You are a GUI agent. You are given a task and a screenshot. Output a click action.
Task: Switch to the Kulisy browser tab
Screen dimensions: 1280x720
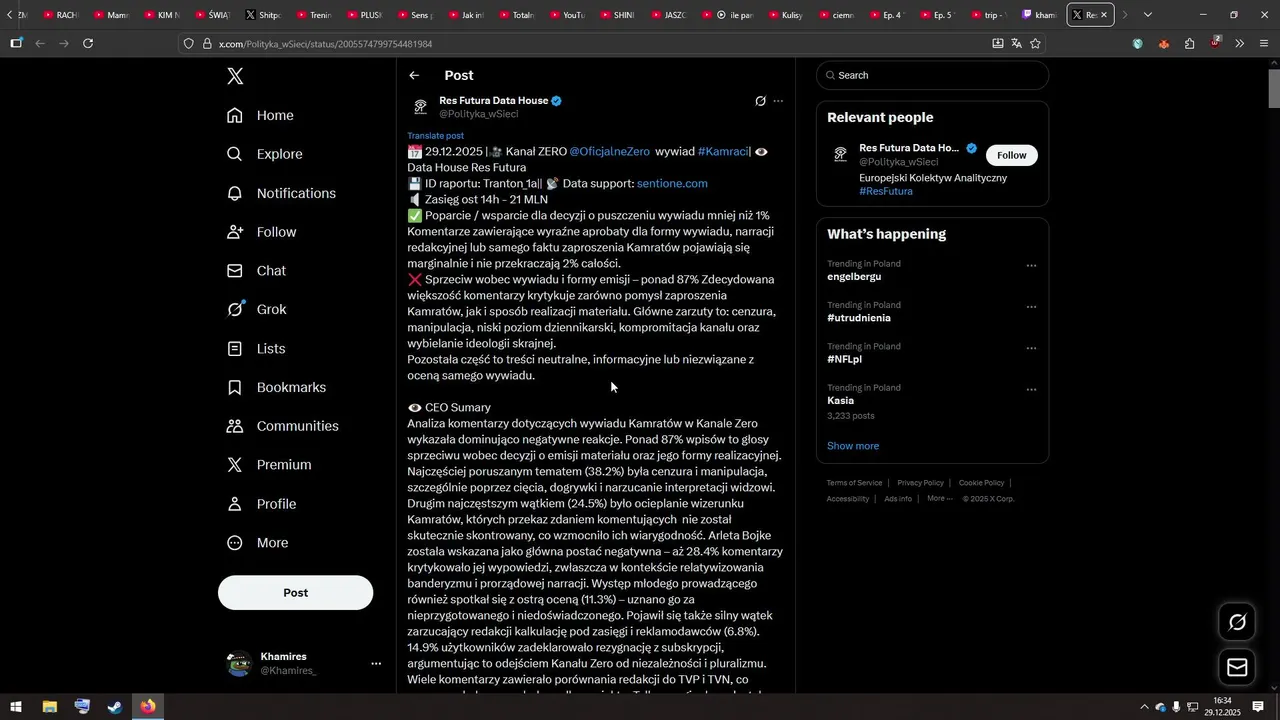(784, 15)
